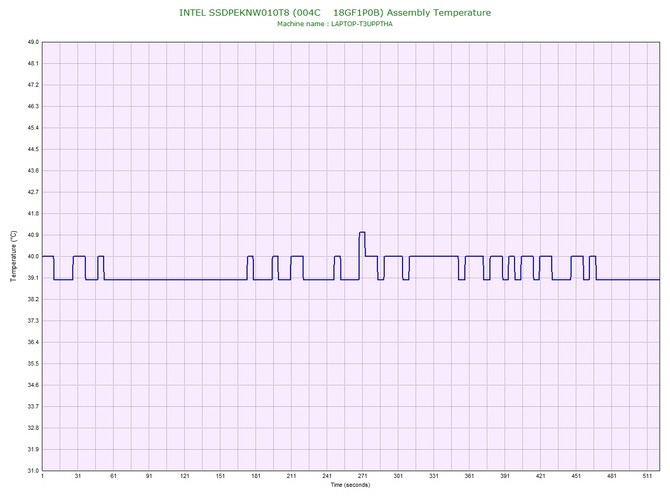The width and height of the screenshot is (670, 502).
Task: Click the 391 tick on time axis
Action: click(x=505, y=476)
